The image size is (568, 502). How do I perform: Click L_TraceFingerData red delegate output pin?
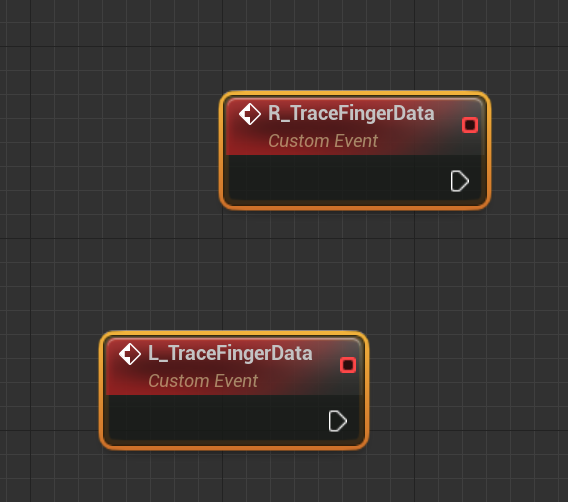348,365
